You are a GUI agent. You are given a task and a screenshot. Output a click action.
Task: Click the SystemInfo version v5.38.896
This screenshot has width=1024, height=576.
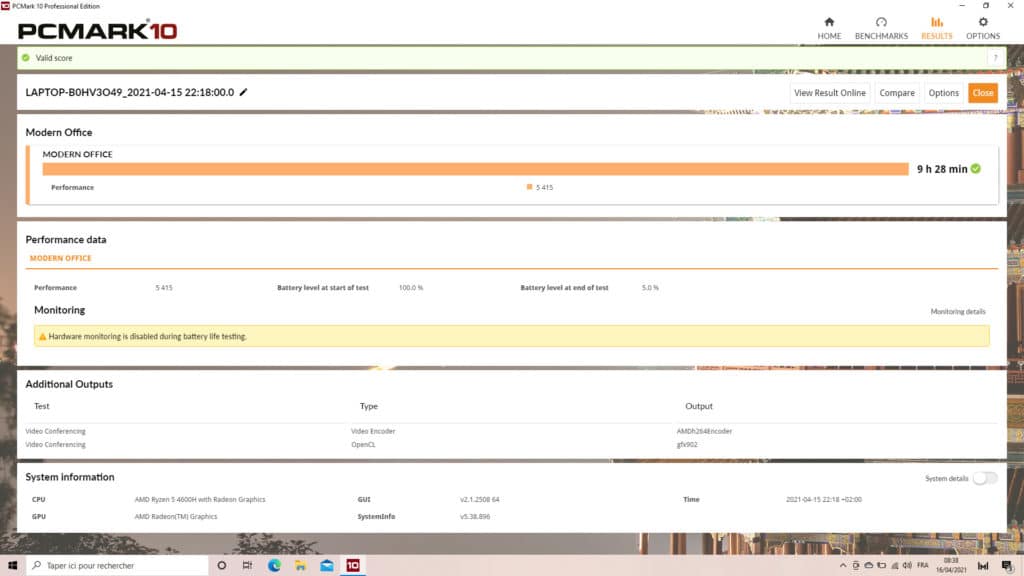(x=475, y=516)
